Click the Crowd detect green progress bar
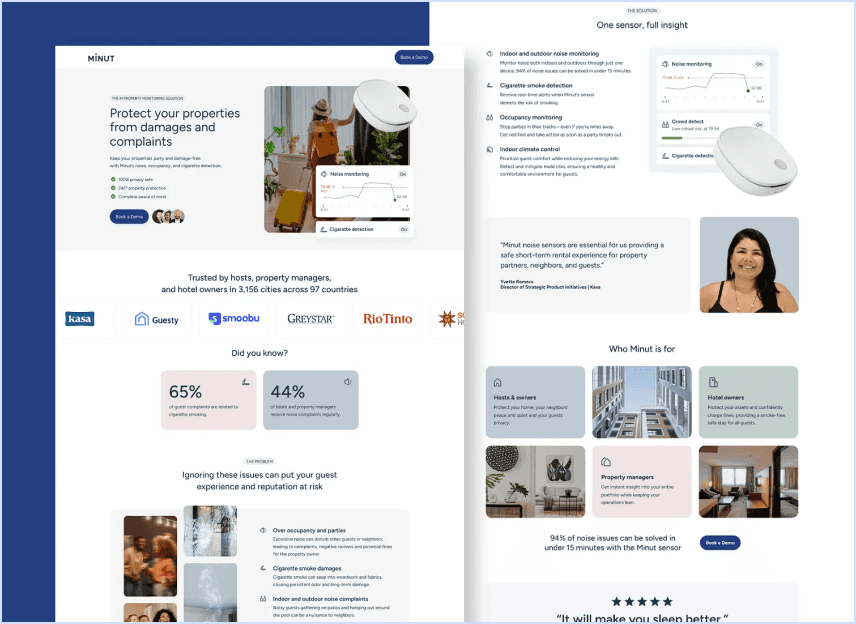856x624 pixels. coord(674,138)
